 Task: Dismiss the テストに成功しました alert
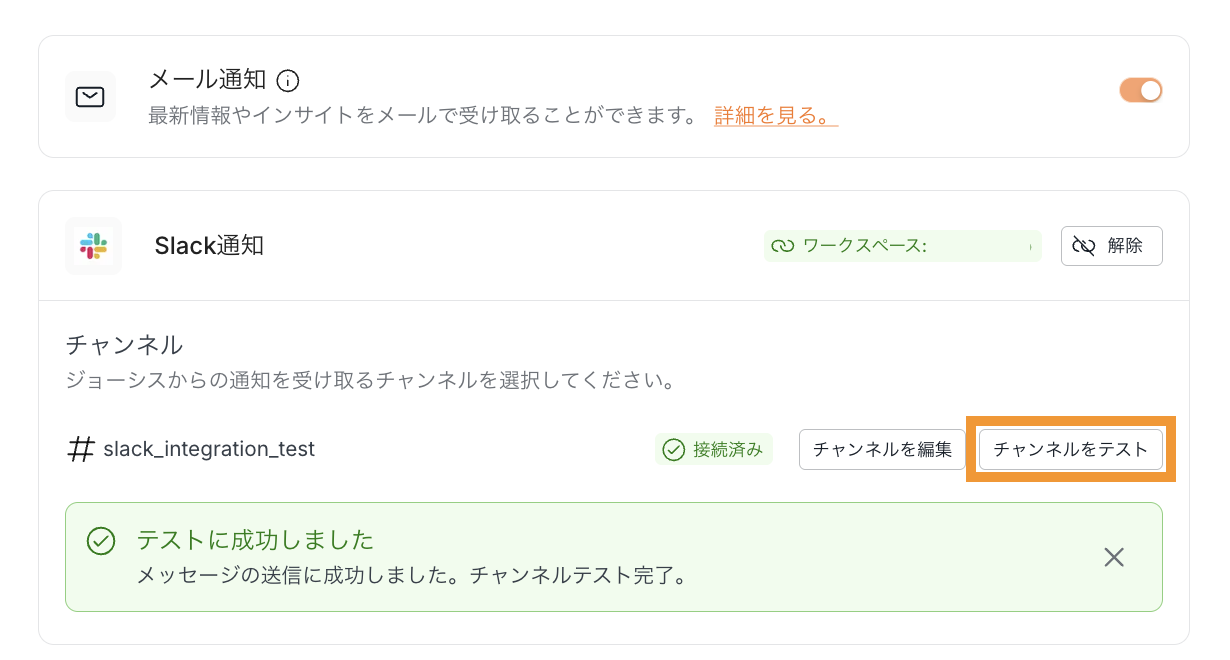(1114, 557)
